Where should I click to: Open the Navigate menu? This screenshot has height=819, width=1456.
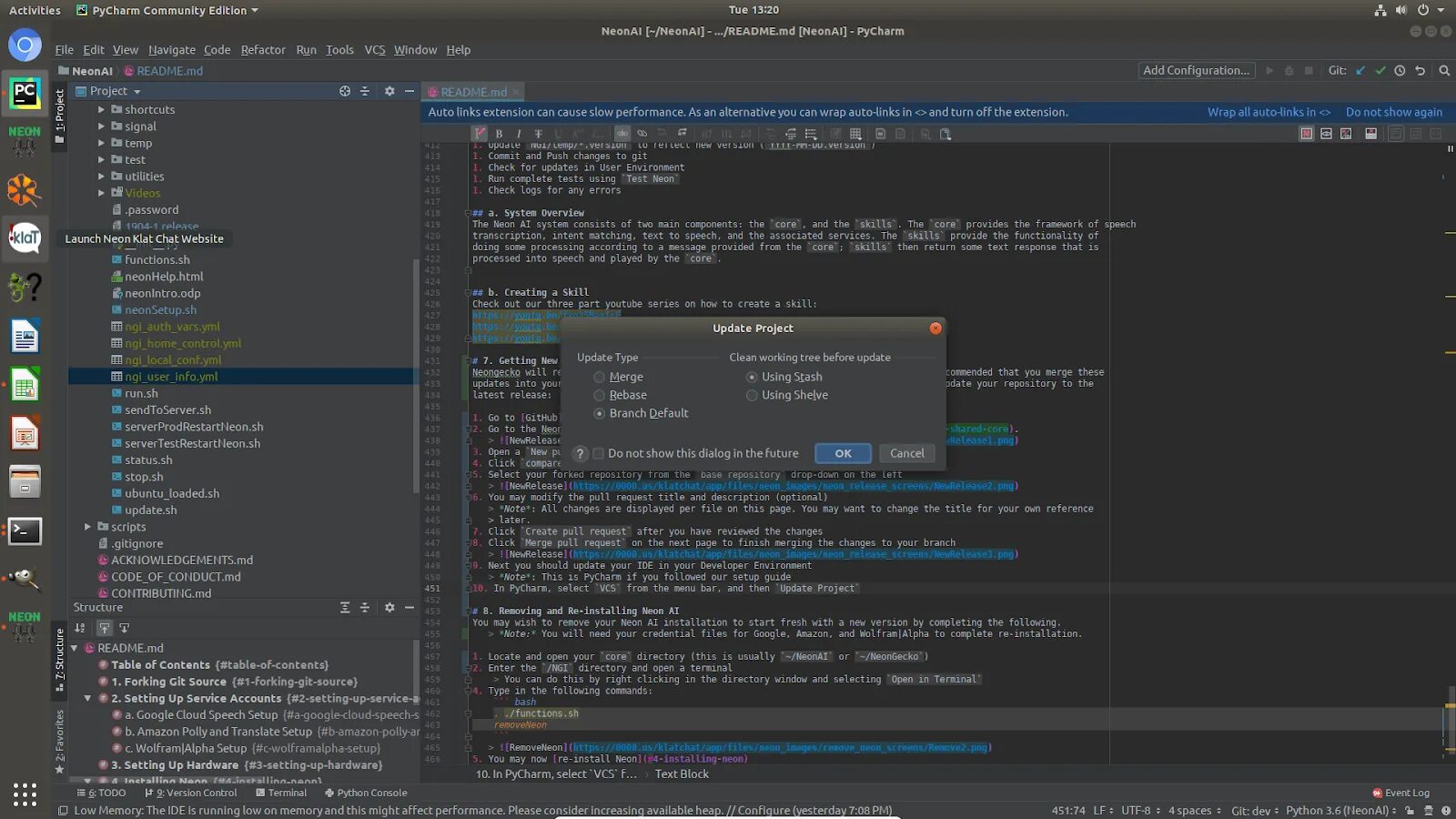[171, 50]
